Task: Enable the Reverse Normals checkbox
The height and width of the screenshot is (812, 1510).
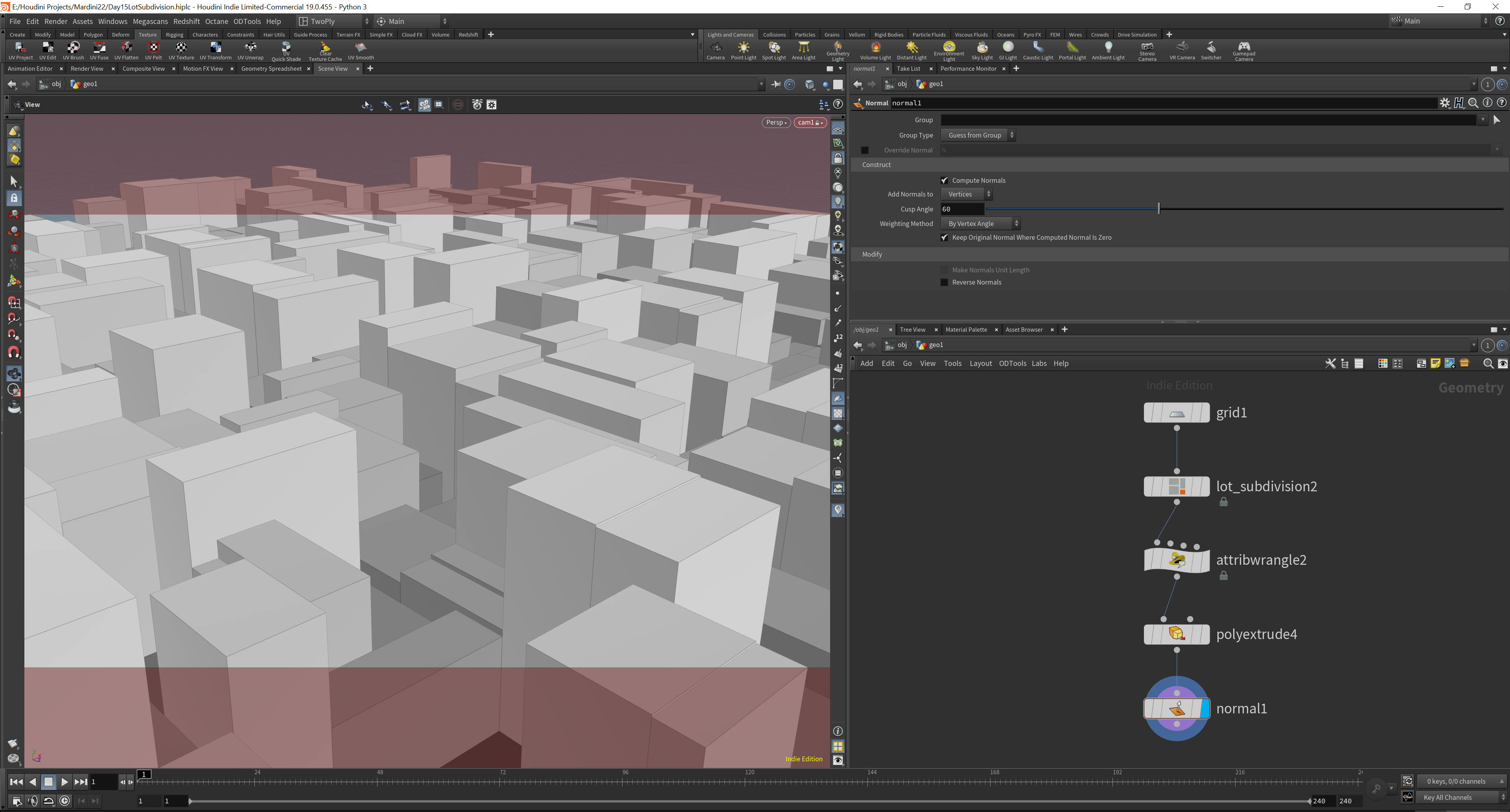Action: [x=944, y=282]
